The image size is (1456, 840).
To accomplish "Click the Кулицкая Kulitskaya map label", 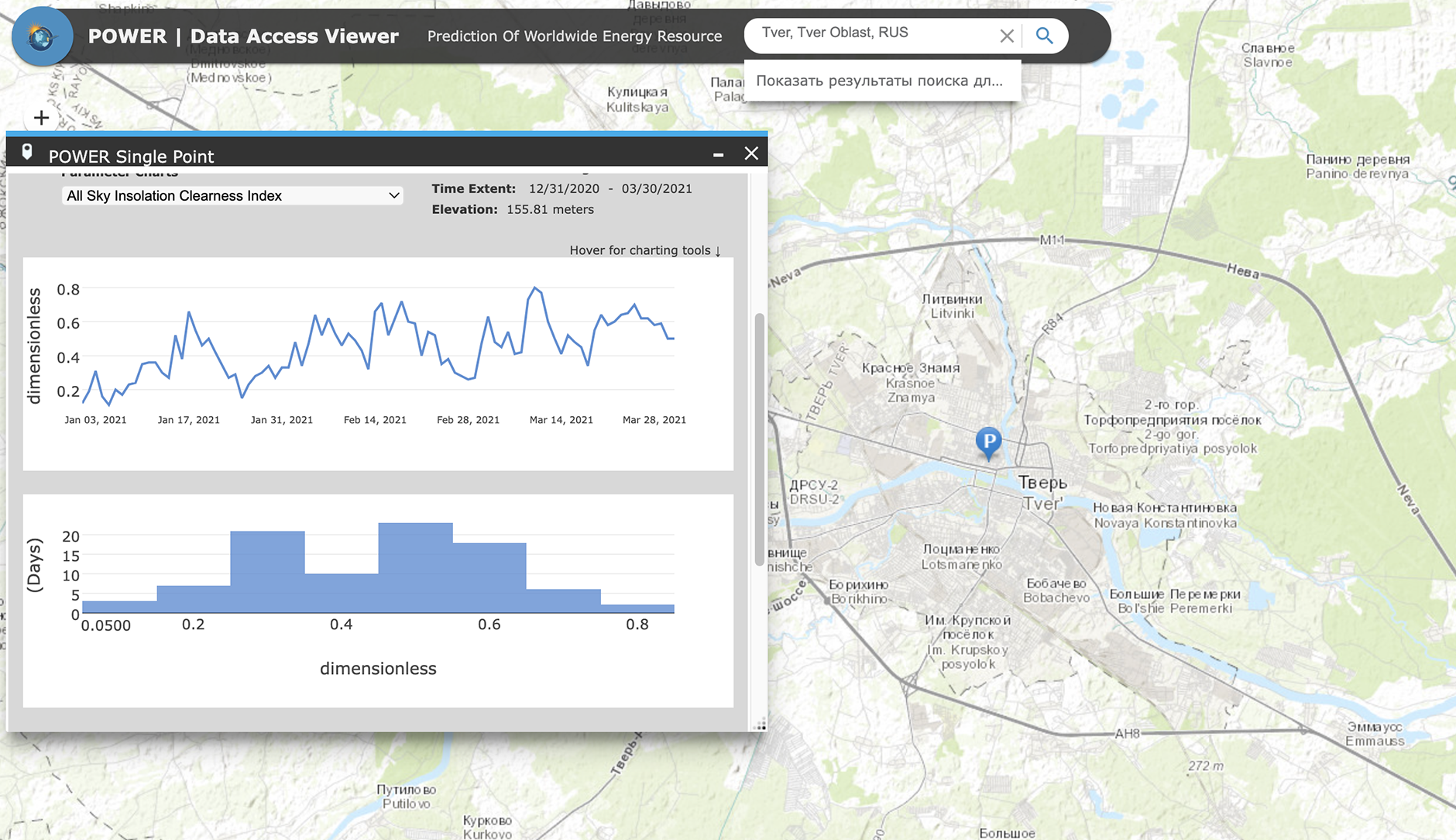I will (x=637, y=99).
